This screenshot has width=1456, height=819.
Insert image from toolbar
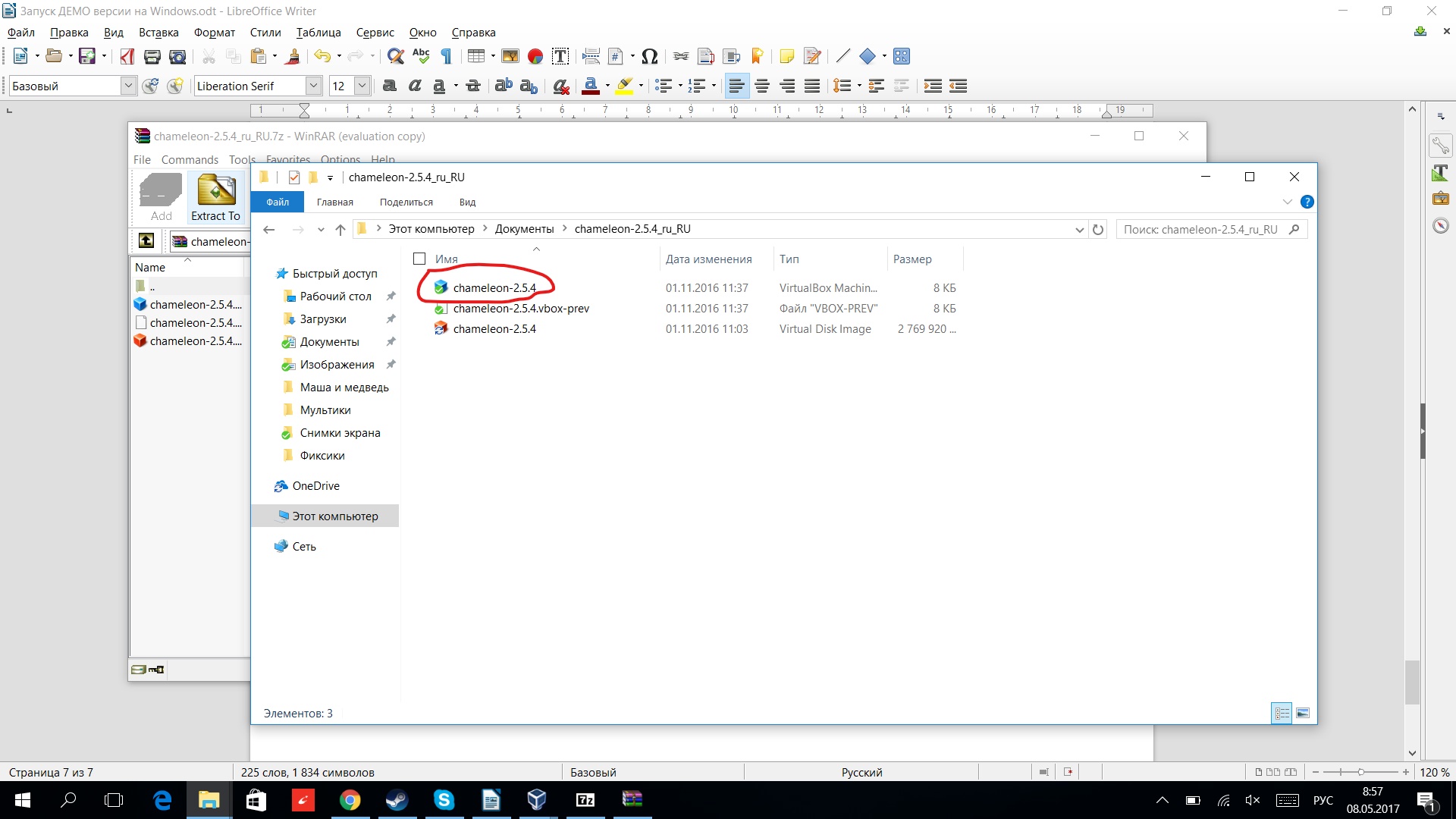click(510, 56)
